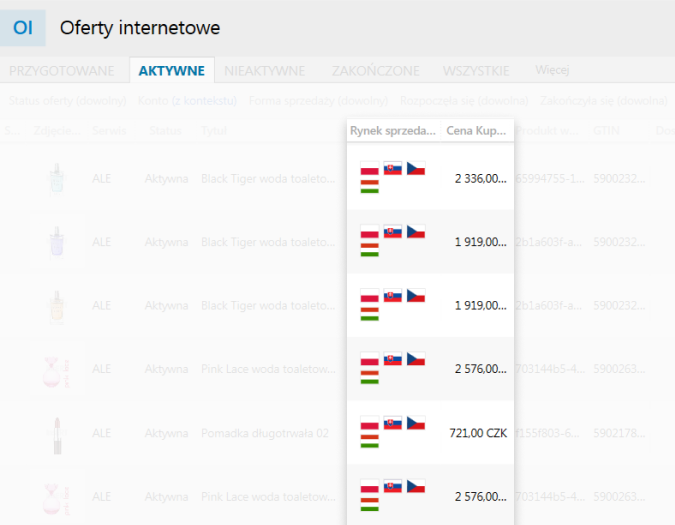Expand the Konto (z kontekstu) filter
Screen dimensions: 675x525
[189, 101]
